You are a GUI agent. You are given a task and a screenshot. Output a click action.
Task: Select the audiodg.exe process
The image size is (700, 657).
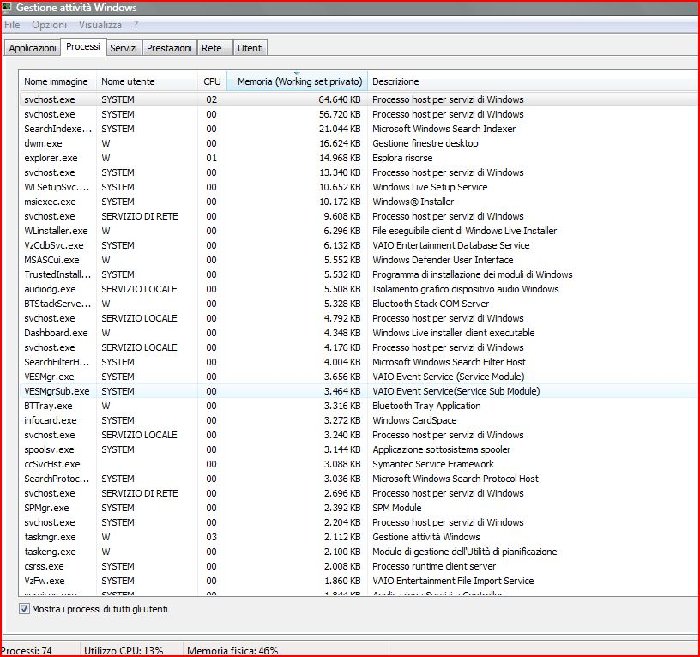point(358,289)
